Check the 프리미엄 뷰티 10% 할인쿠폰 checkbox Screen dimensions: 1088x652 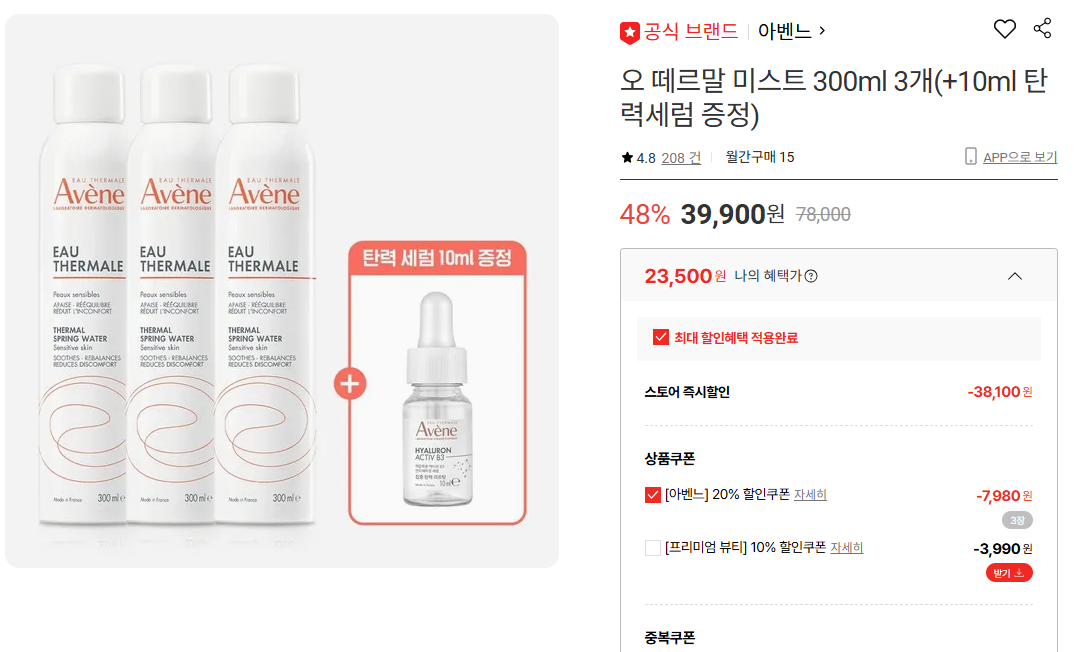point(652,548)
